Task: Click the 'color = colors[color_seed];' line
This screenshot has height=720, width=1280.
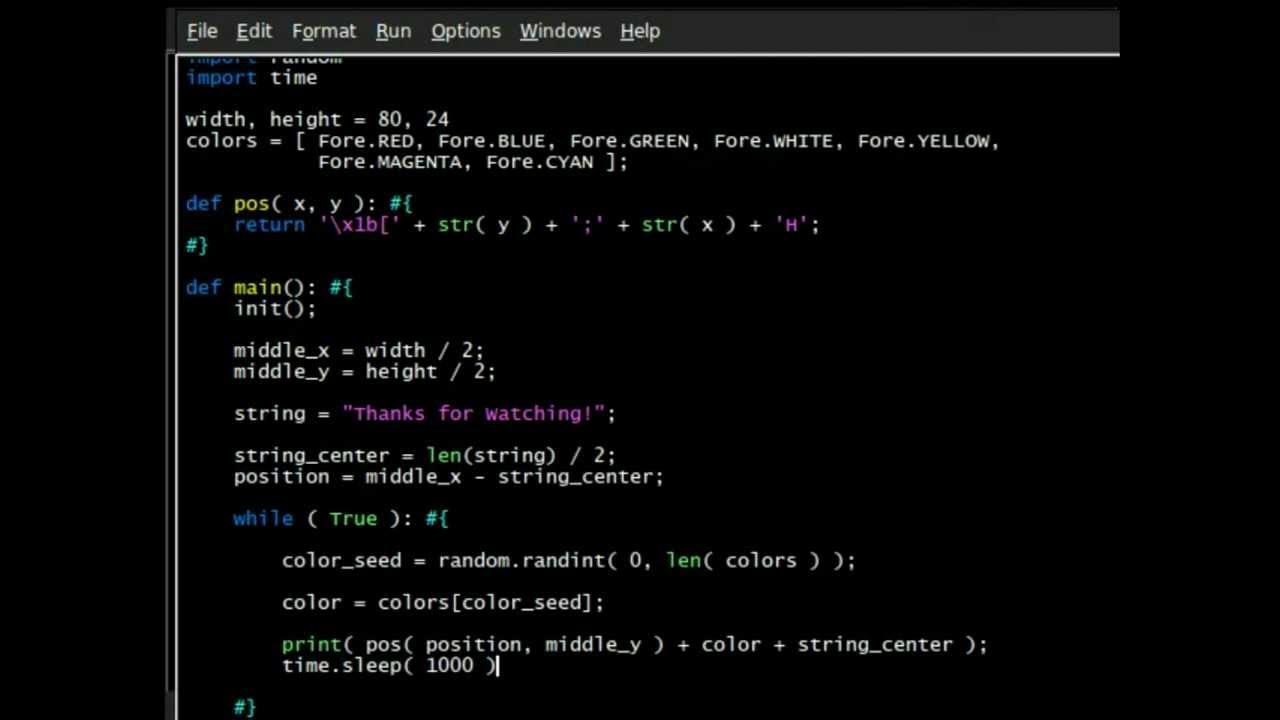Action: coord(443,603)
